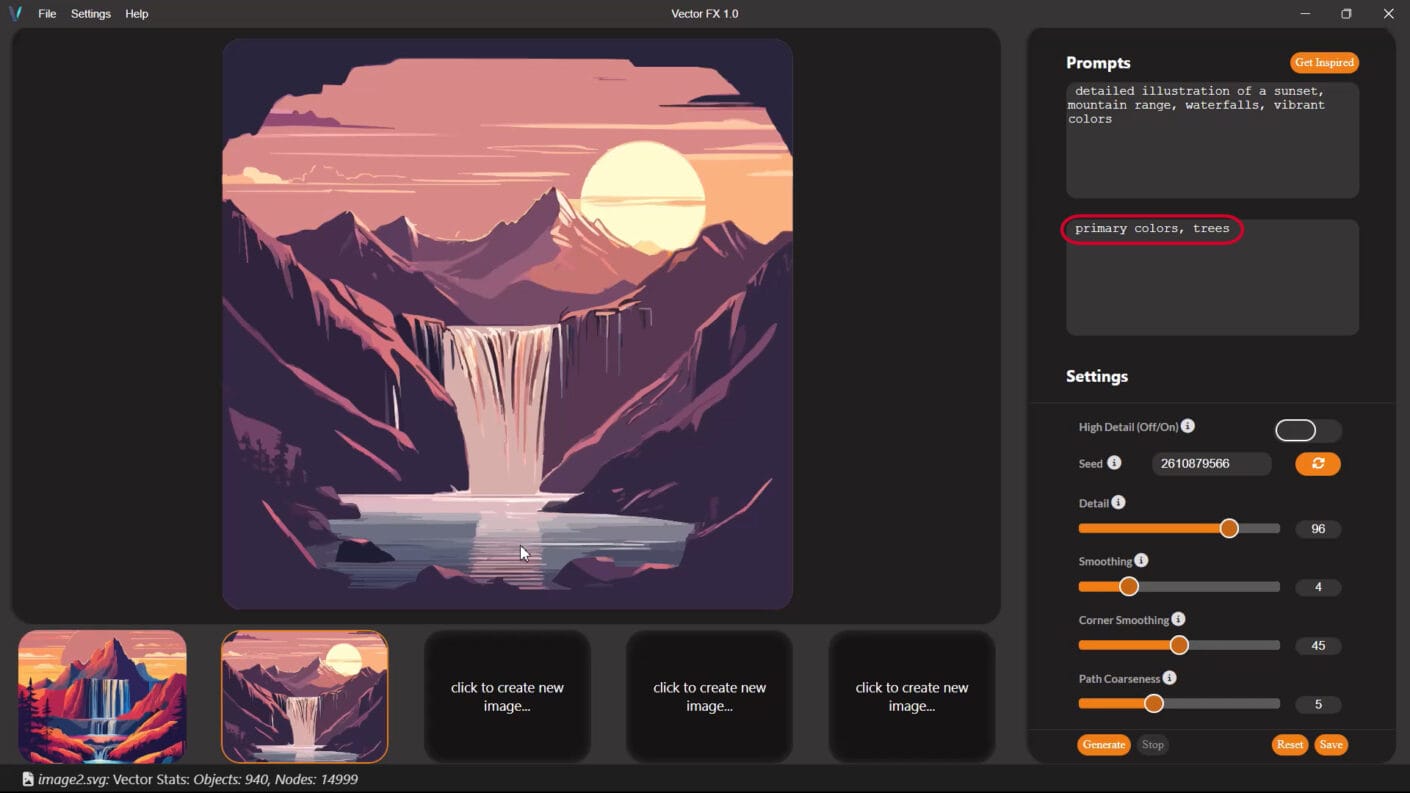
Task: Click the Generate button
Action: pos(1103,744)
